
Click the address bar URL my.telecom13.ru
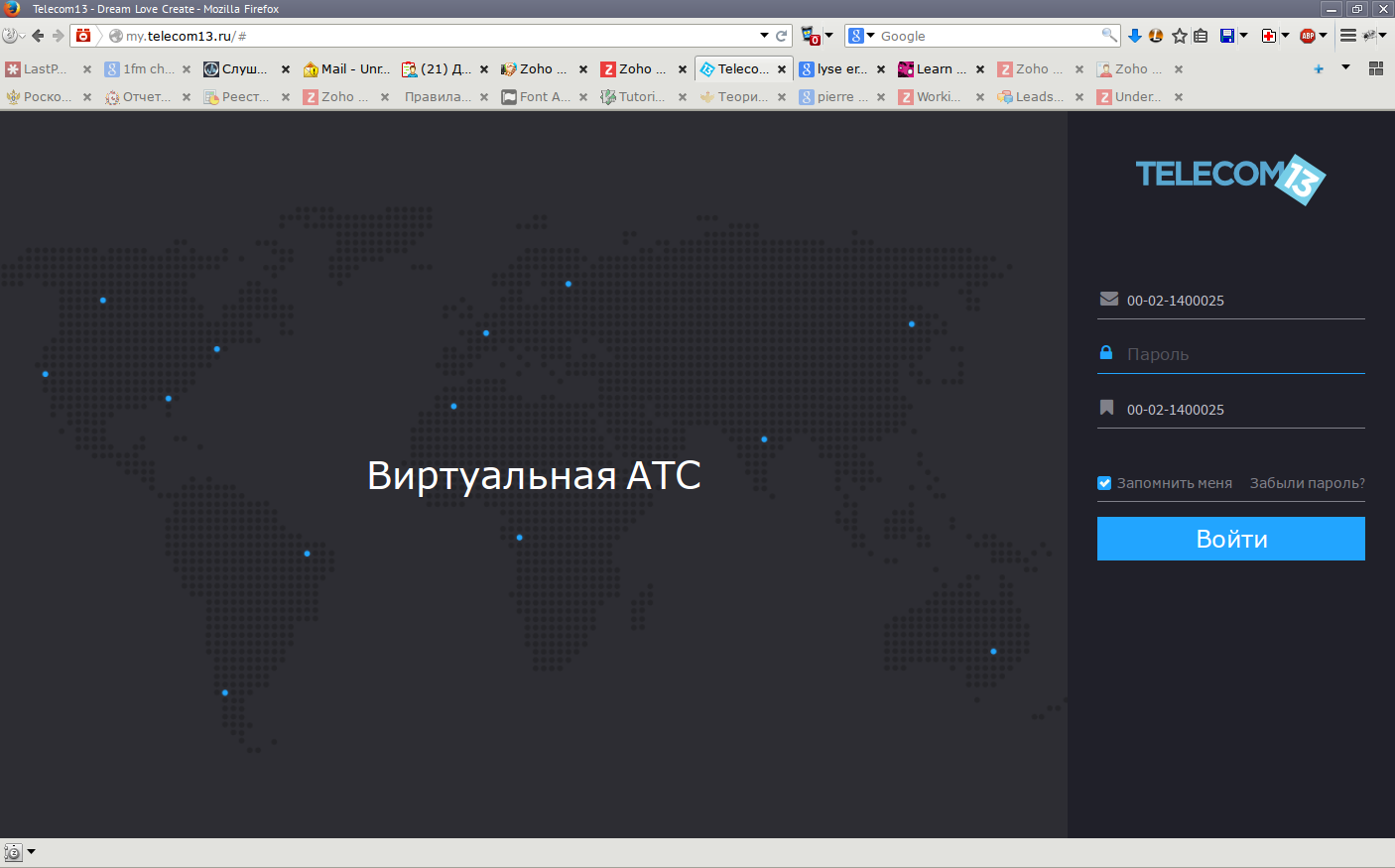pyautogui.click(x=187, y=36)
